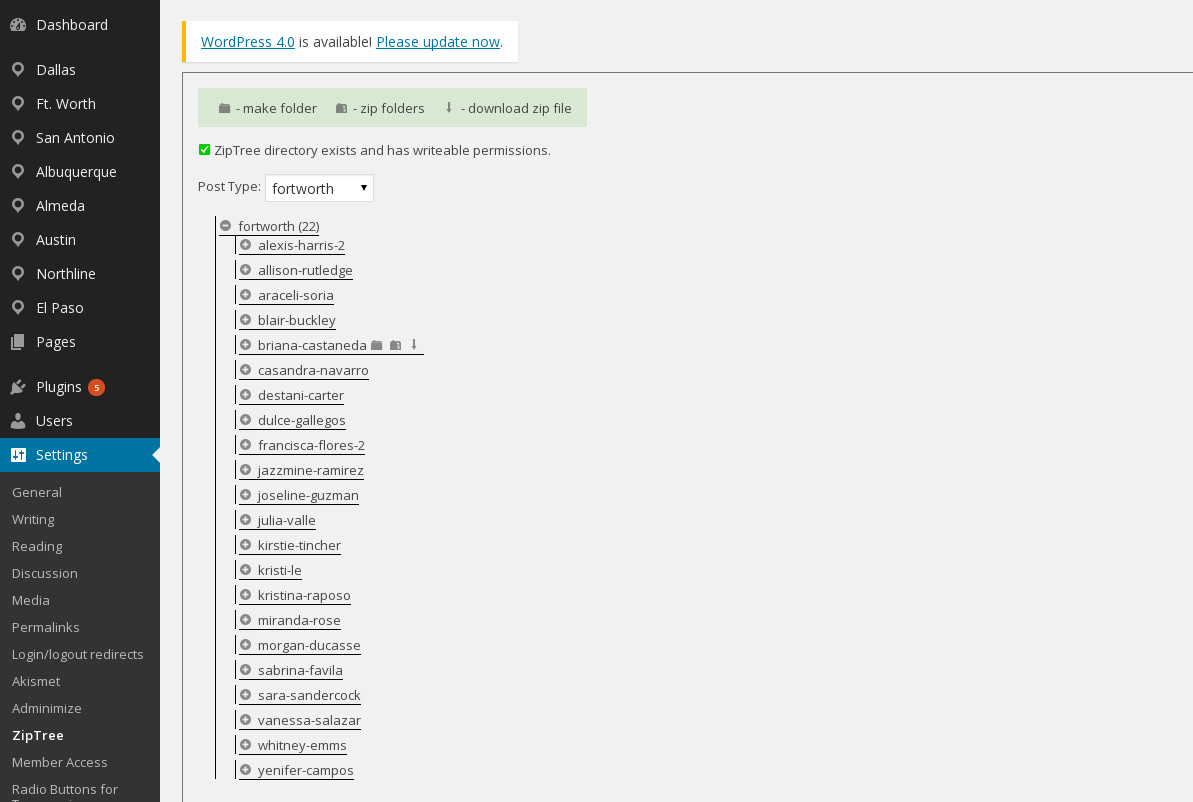Screen dimensions: 1193x802
Task: Select the morgan-ducasse tree item label
Action: (309, 645)
